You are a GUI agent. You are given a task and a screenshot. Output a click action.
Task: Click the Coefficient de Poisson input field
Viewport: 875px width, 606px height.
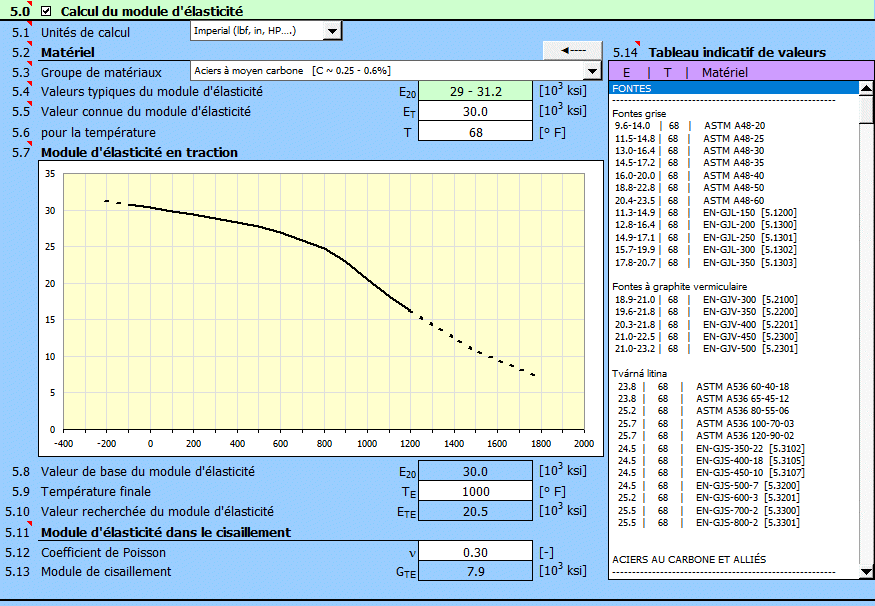(x=475, y=552)
